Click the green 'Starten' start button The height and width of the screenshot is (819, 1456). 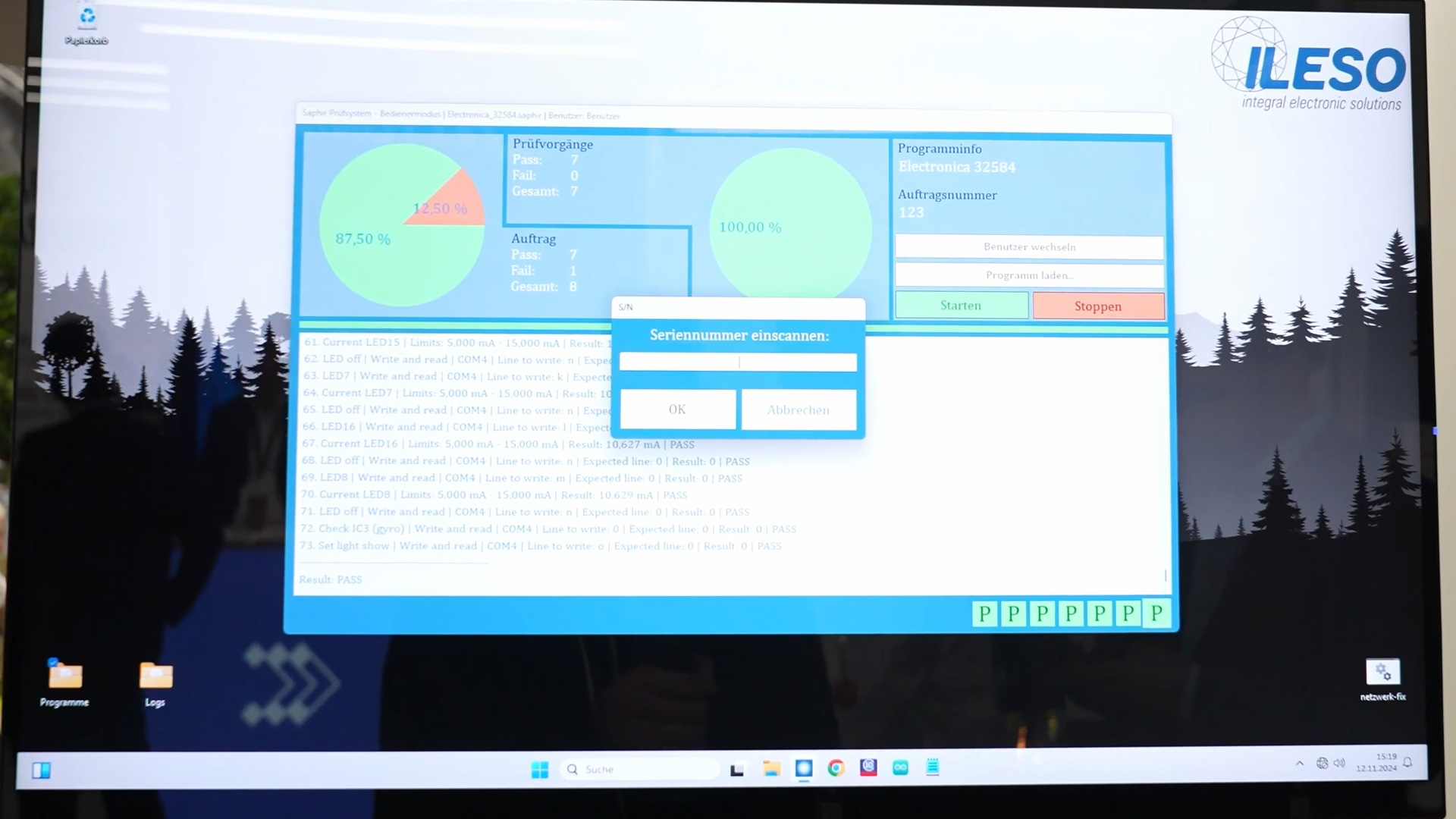[960, 305]
